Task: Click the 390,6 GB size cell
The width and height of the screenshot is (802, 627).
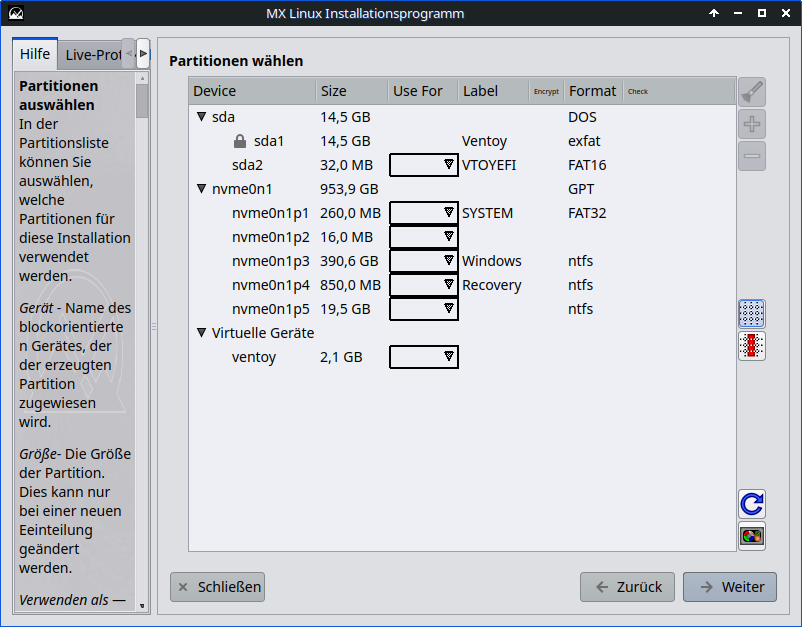Action: pos(349,261)
